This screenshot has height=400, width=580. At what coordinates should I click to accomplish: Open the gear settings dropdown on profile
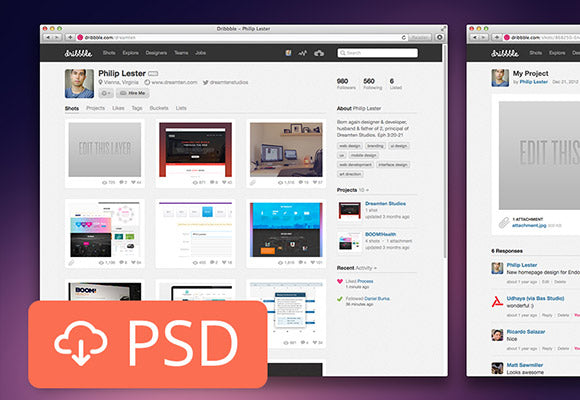coord(106,93)
